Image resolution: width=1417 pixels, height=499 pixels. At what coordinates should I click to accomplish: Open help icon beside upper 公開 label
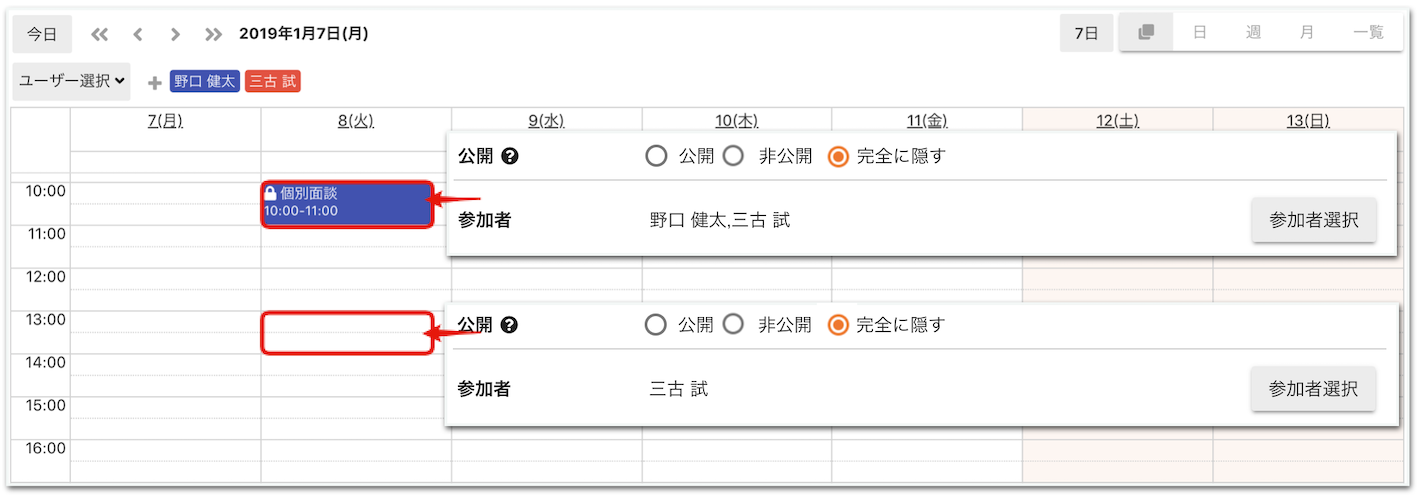point(510,156)
